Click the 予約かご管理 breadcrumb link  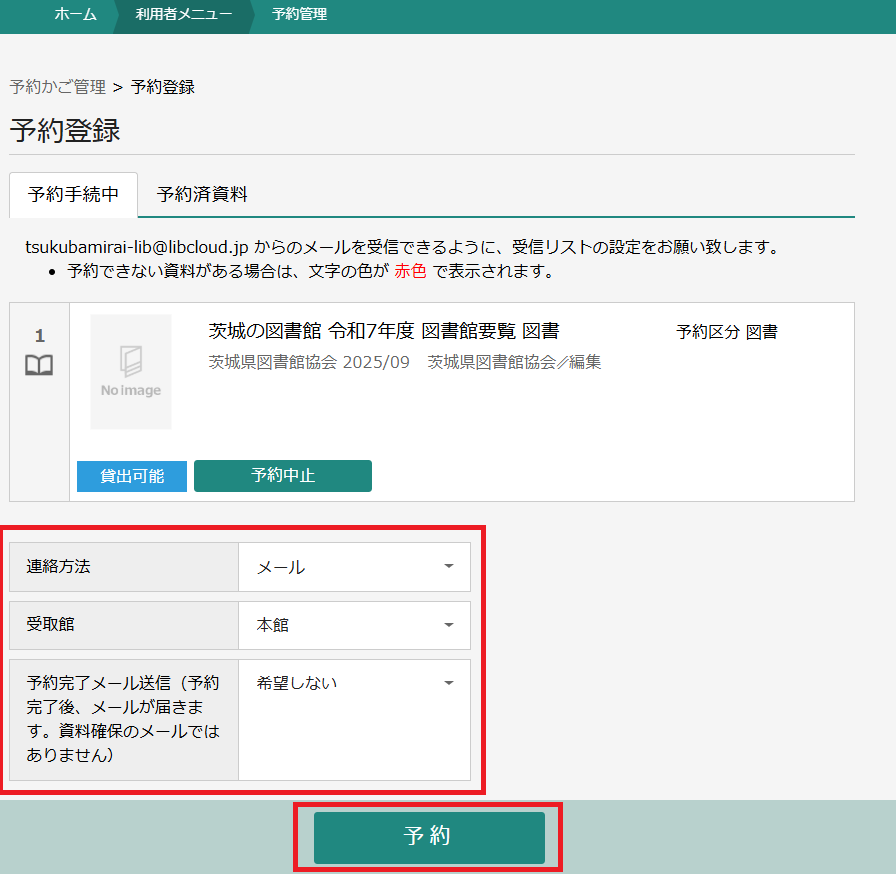57,87
